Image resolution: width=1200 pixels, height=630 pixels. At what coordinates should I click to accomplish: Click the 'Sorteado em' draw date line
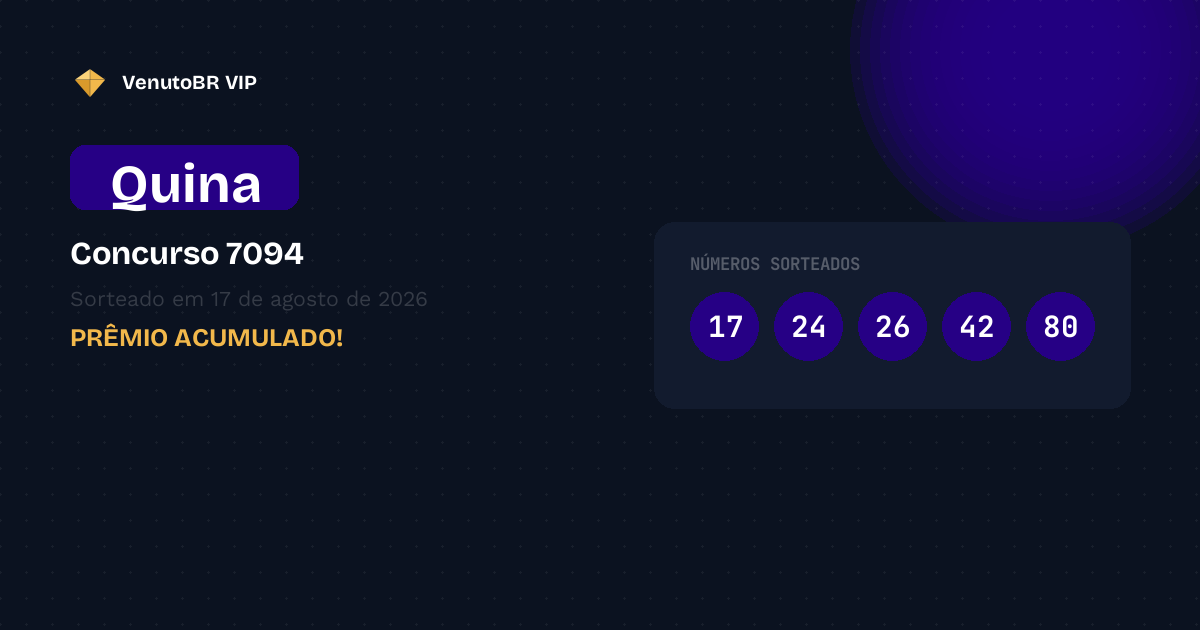pyautogui.click(x=249, y=299)
